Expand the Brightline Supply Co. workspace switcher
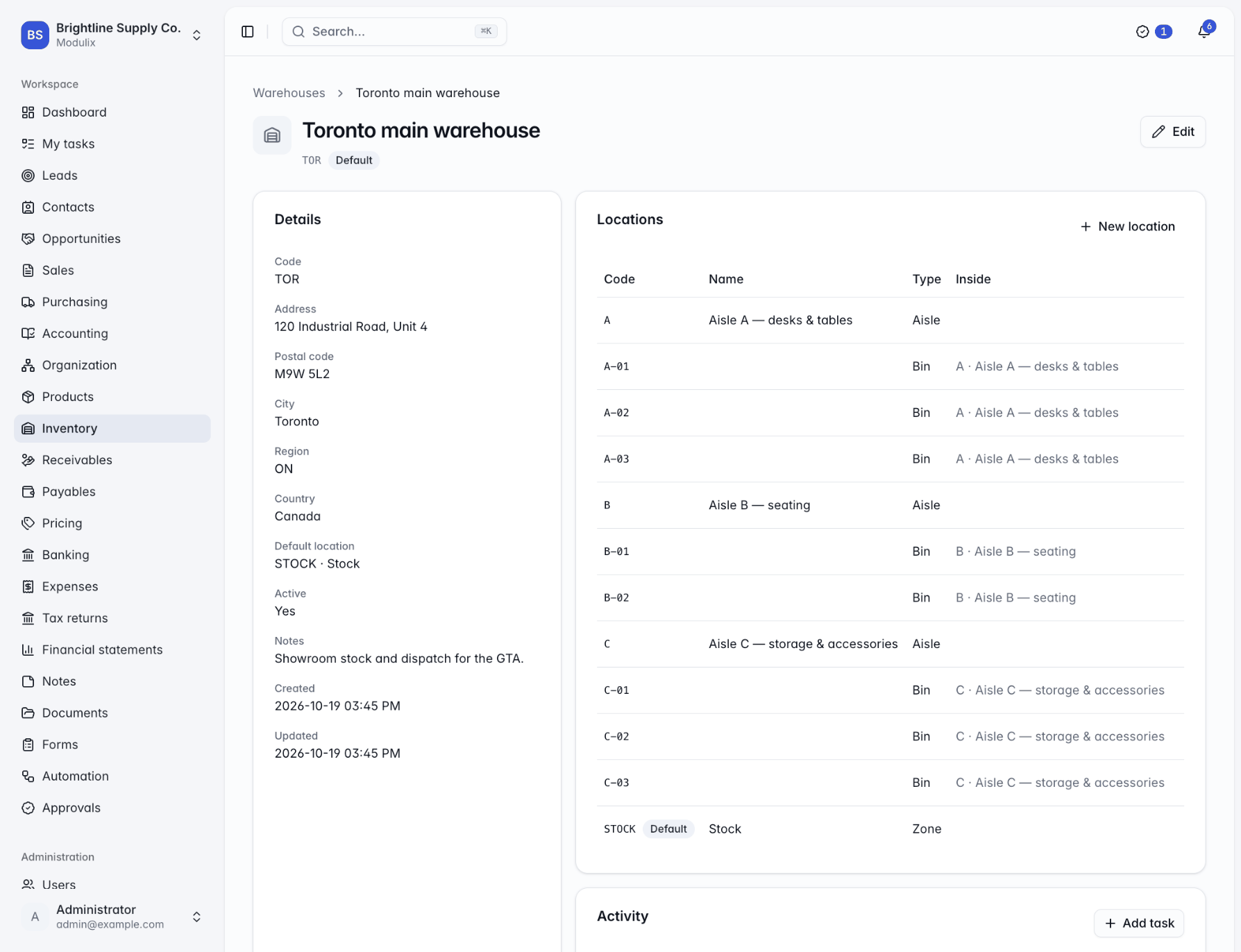This screenshot has height=952, width=1241. click(x=112, y=35)
